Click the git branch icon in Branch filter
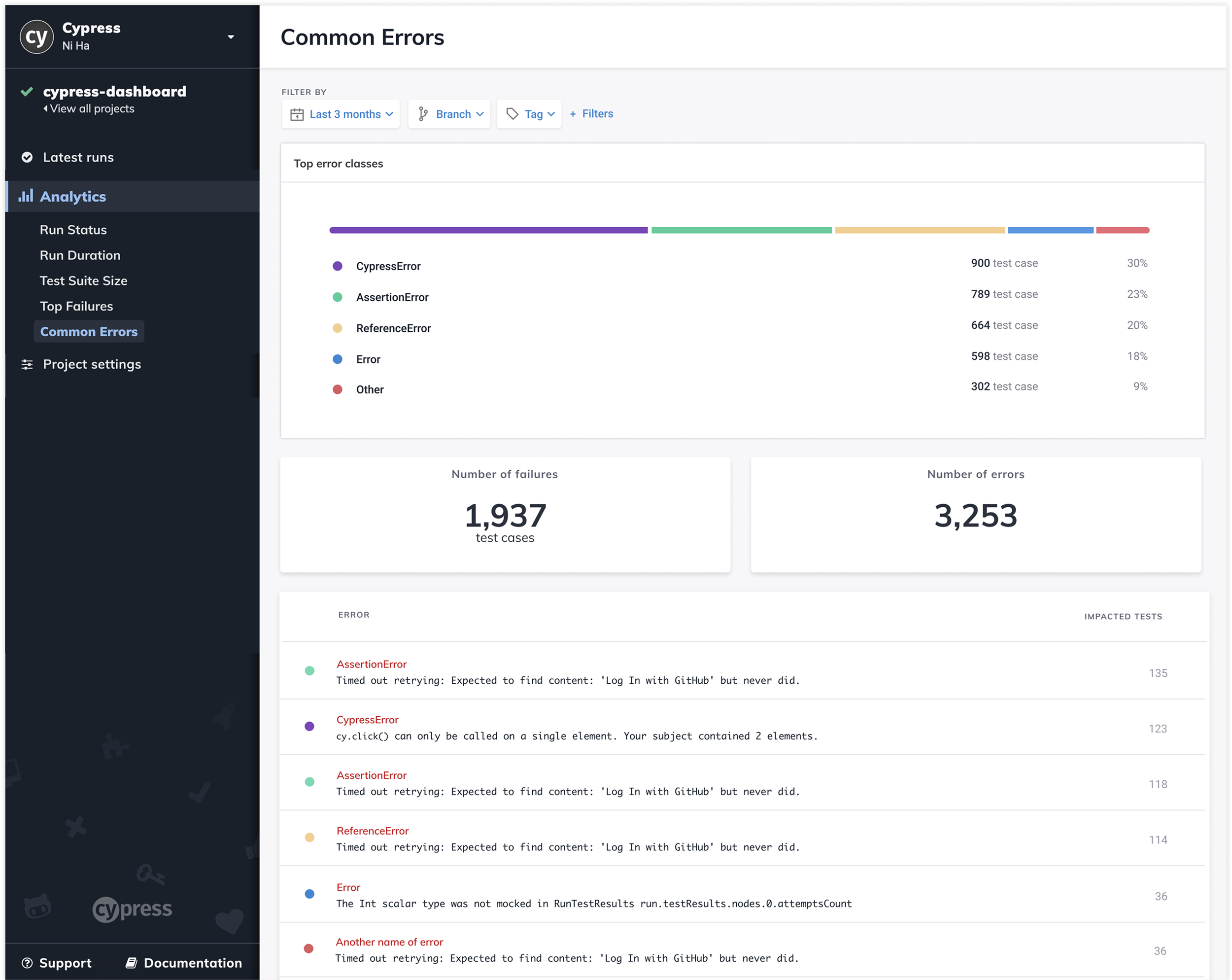The width and height of the screenshot is (1232, 980). [423, 114]
